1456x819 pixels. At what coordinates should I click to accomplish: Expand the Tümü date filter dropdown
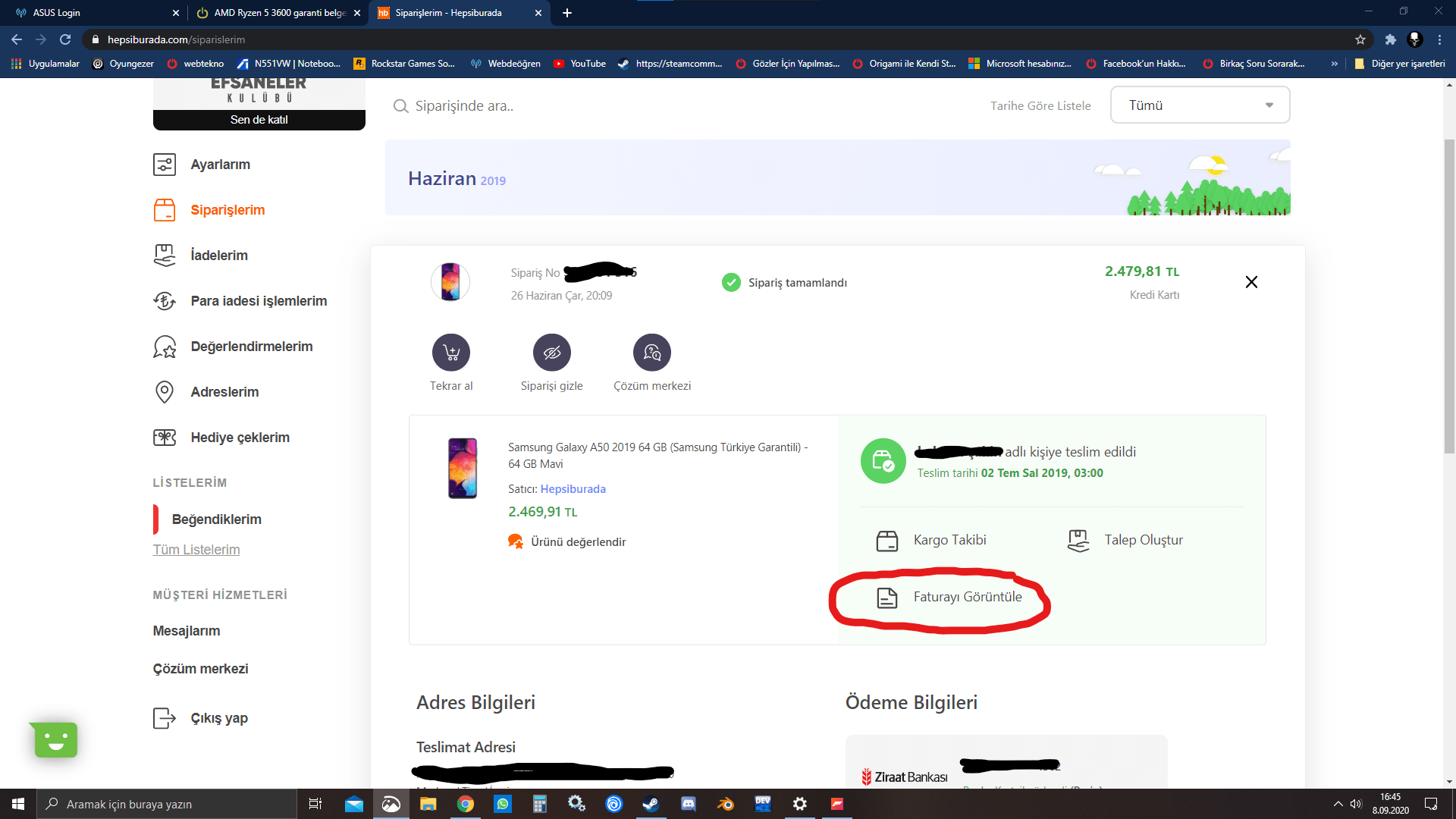pyautogui.click(x=1200, y=105)
